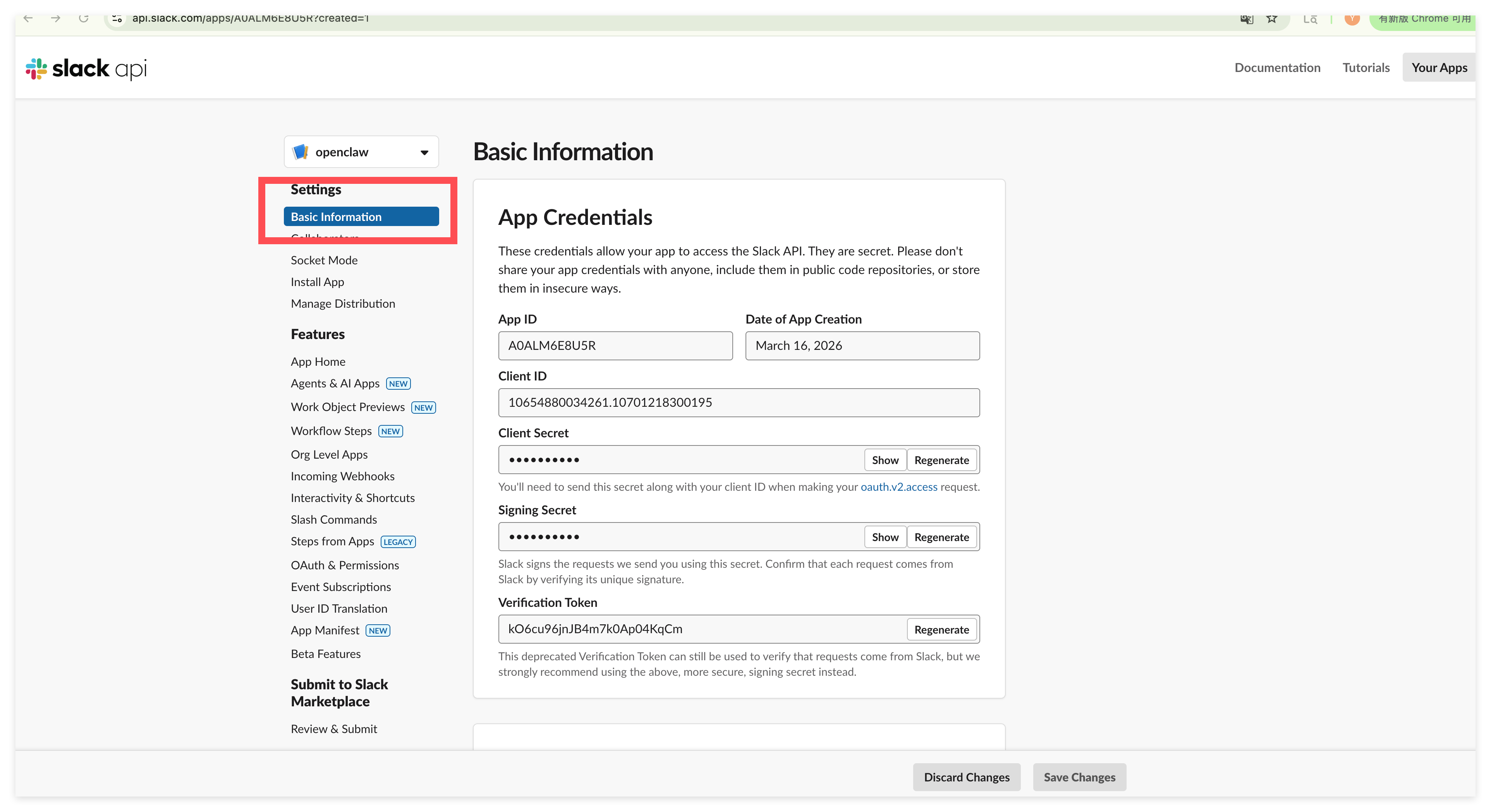
Task: Open site information icon in address bar
Action: coord(117,19)
